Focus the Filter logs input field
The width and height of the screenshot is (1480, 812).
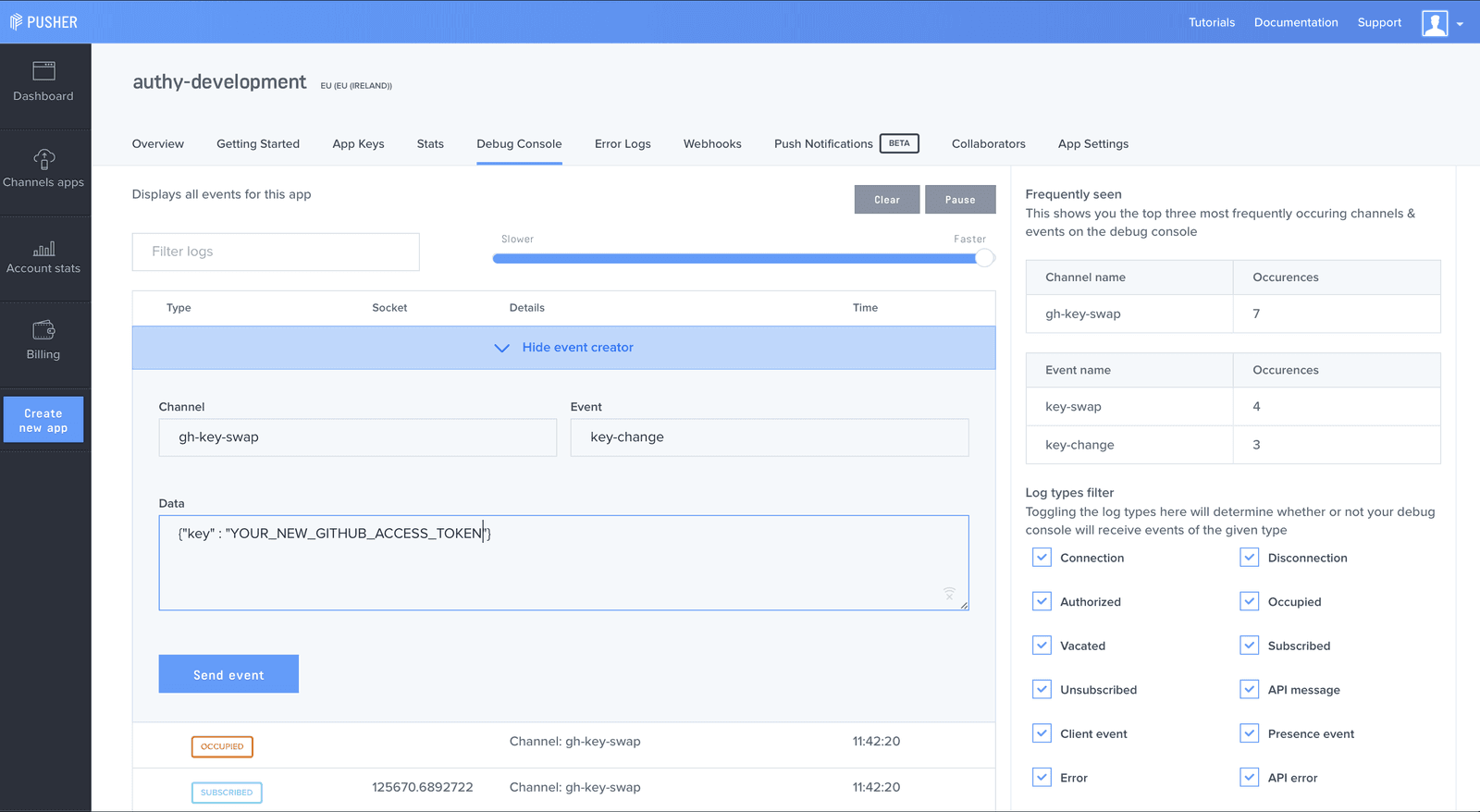point(276,252)
